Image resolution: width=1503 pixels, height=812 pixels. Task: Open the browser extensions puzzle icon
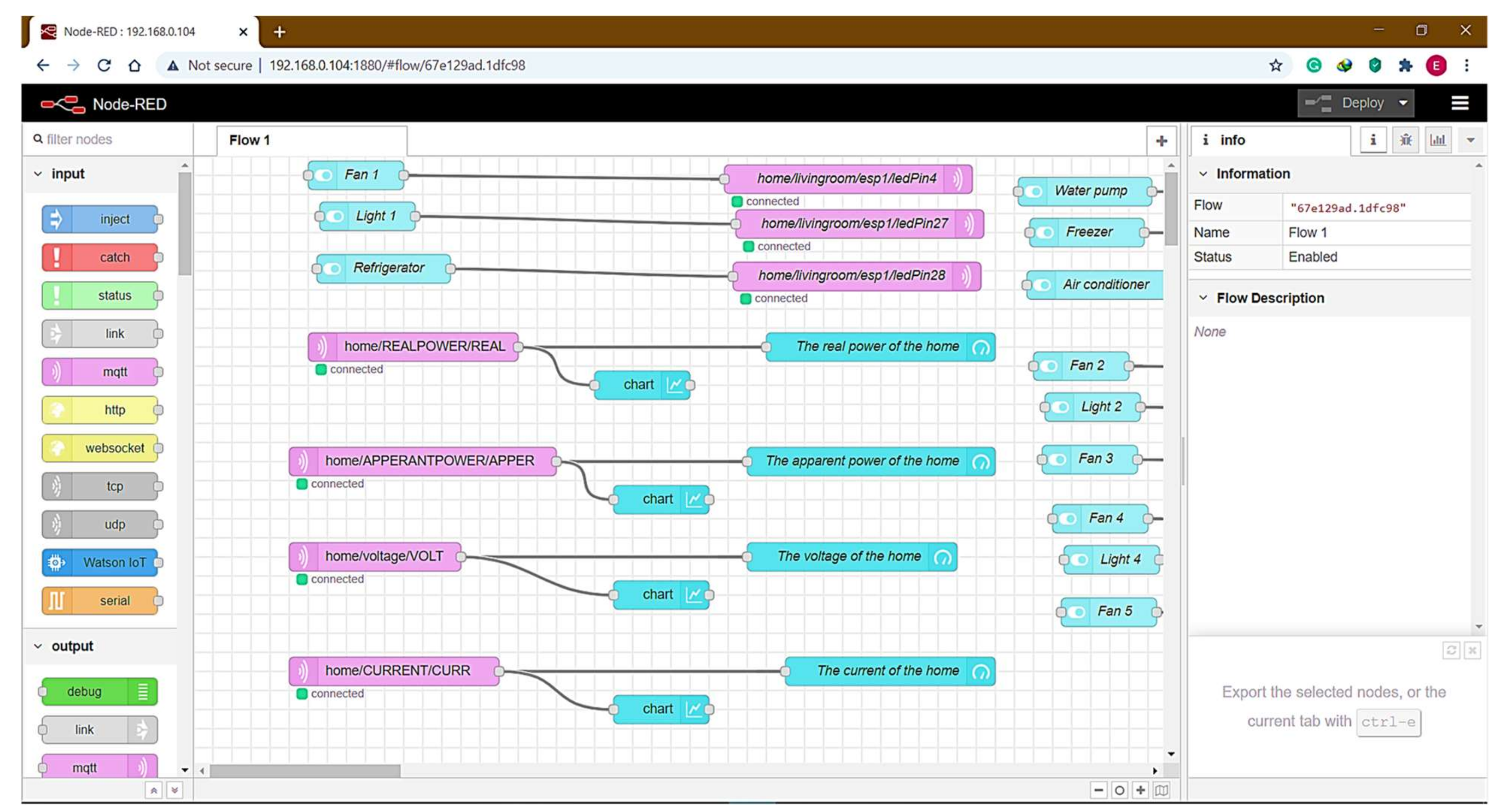1405,65
